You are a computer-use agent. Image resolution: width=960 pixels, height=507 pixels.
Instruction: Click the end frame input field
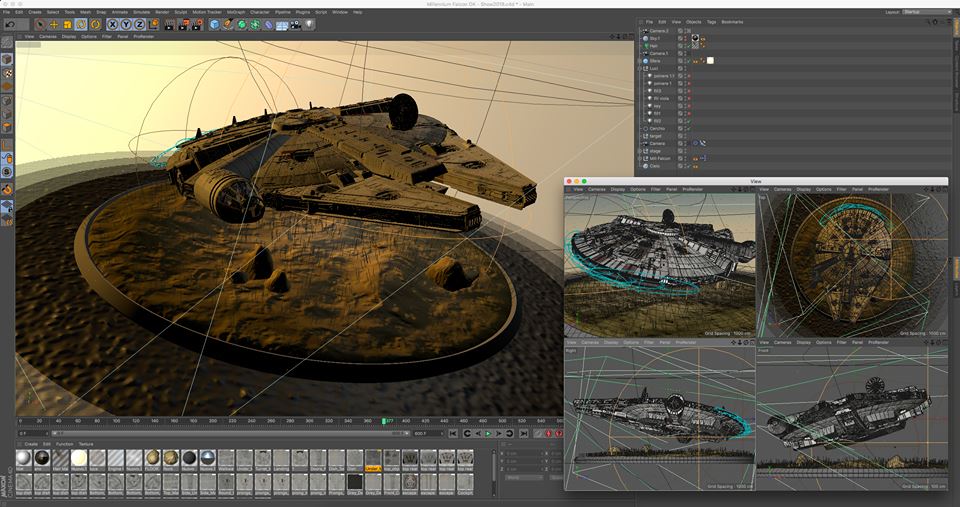click(x=429, y=434)
